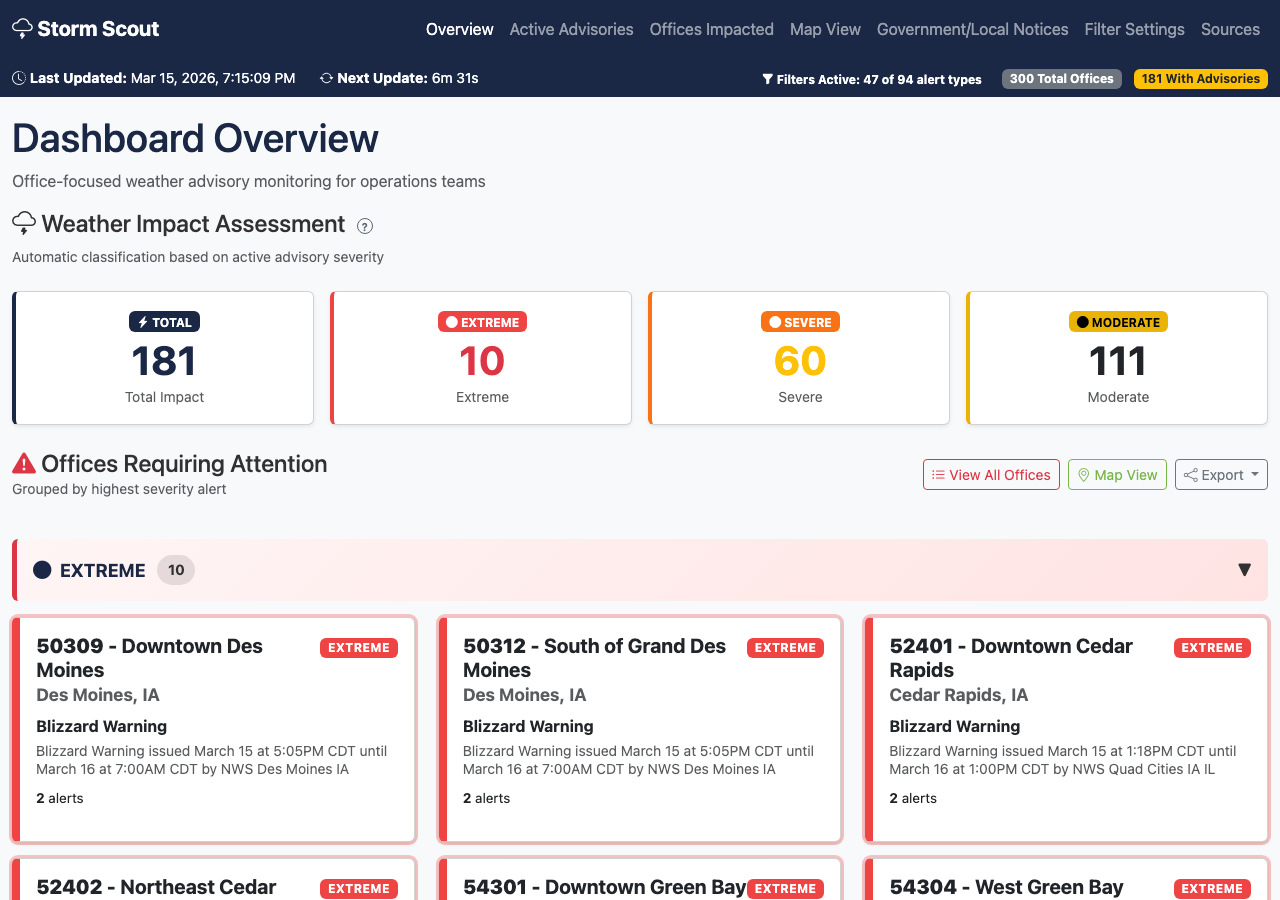Select the EXTREME status dot in severity header
The width and height of the screenshot is (1280, 900).
[x=41, y=569]
